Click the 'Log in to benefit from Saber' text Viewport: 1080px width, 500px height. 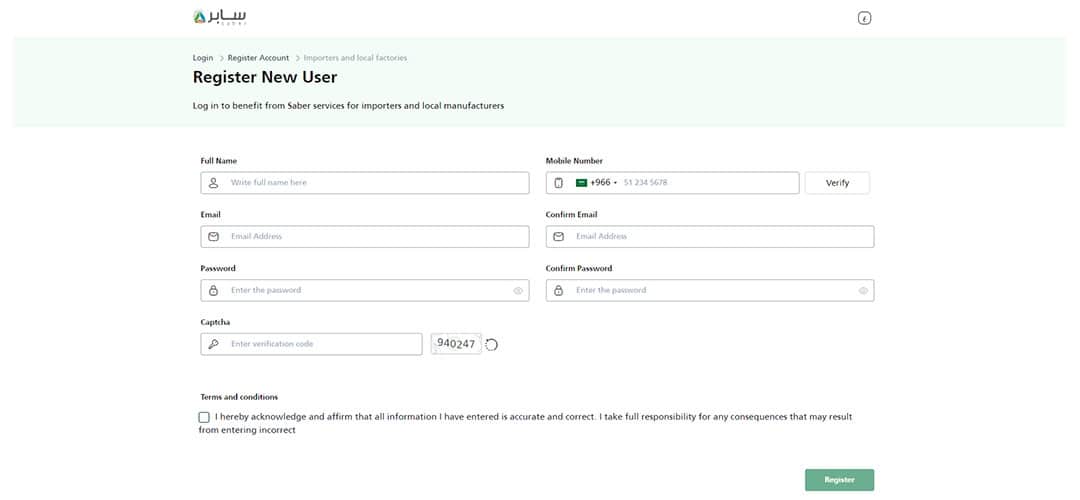tap(349, 107)
